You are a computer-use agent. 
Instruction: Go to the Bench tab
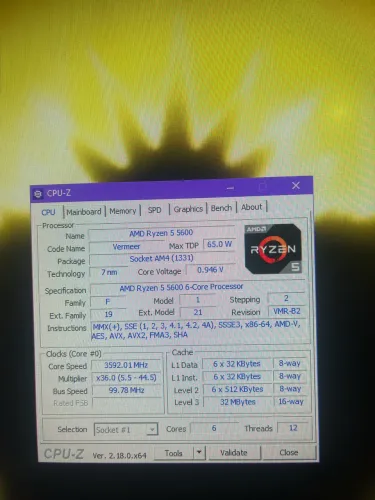pyautogui.click(x=221, y=208)
